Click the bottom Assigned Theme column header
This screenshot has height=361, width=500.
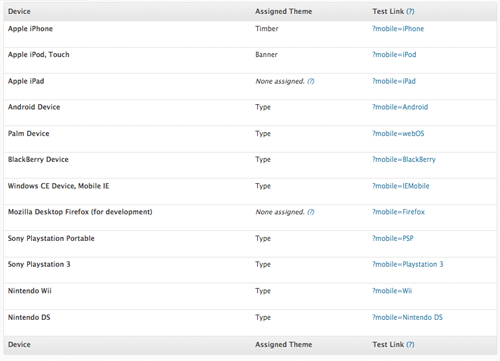(x=284, y=345)
